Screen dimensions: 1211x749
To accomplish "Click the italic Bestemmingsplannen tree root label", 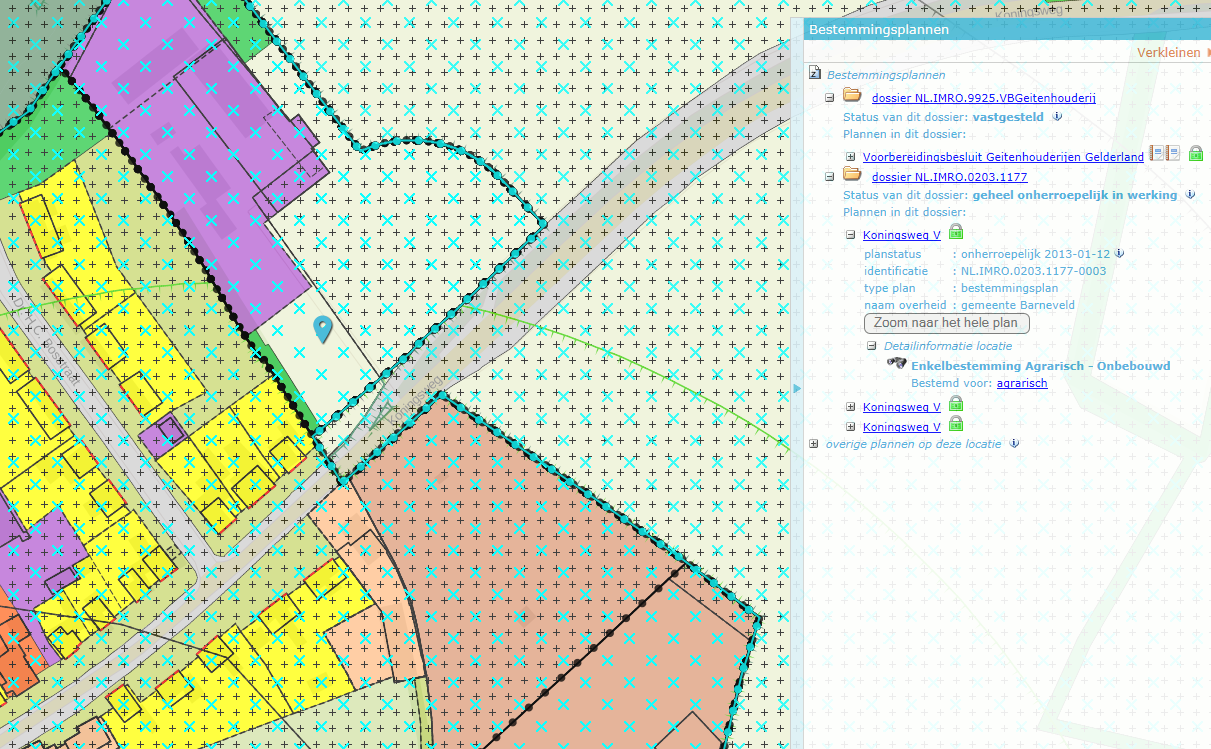I will tap(886, 75).
